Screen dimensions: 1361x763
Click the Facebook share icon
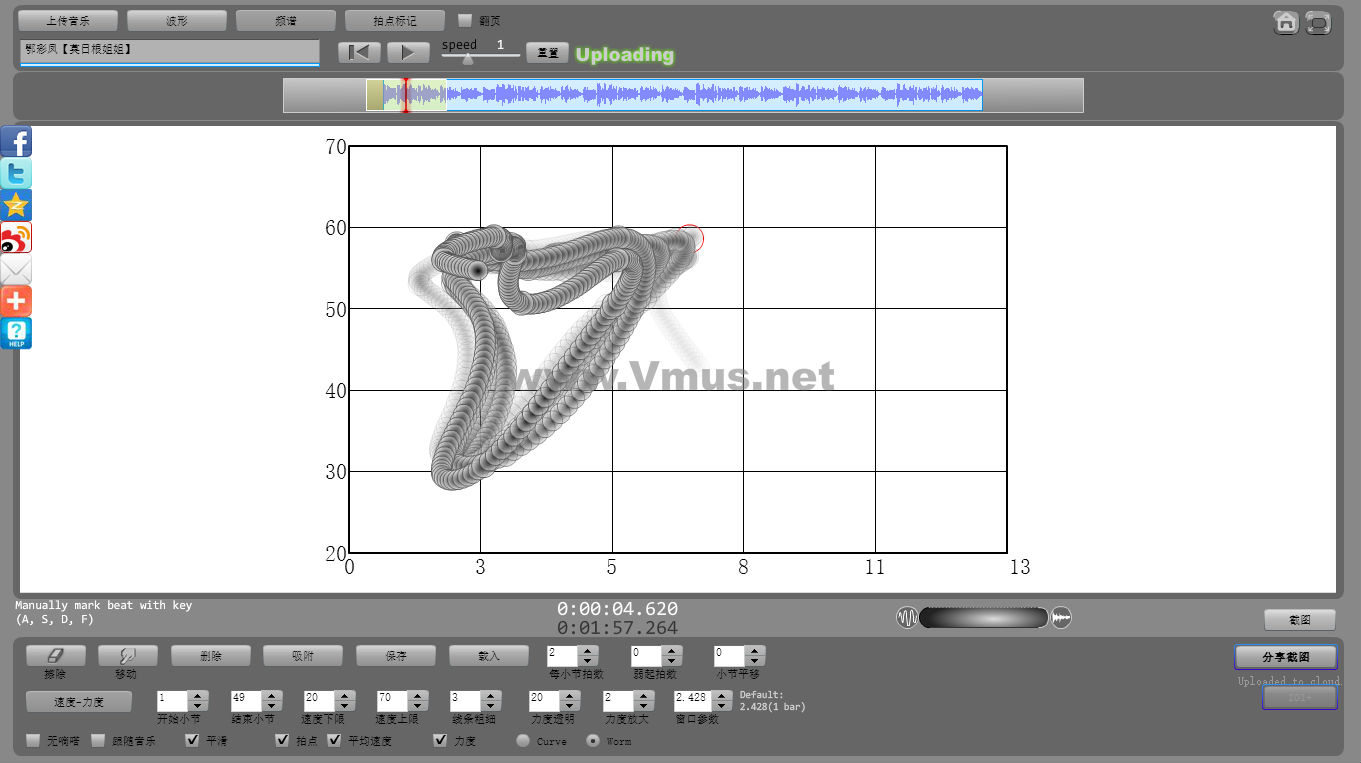pos(16,142)
